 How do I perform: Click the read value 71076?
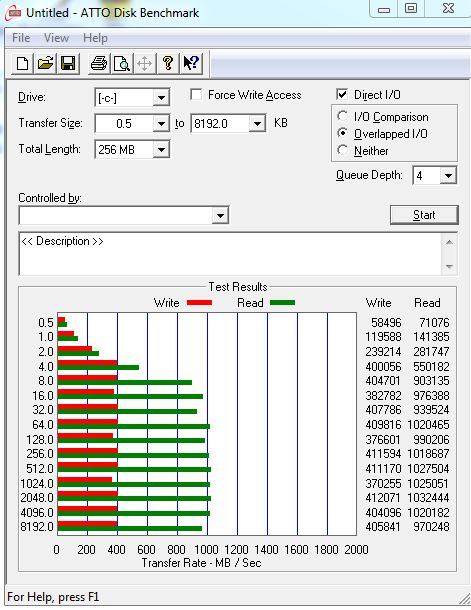coord(434,323)
